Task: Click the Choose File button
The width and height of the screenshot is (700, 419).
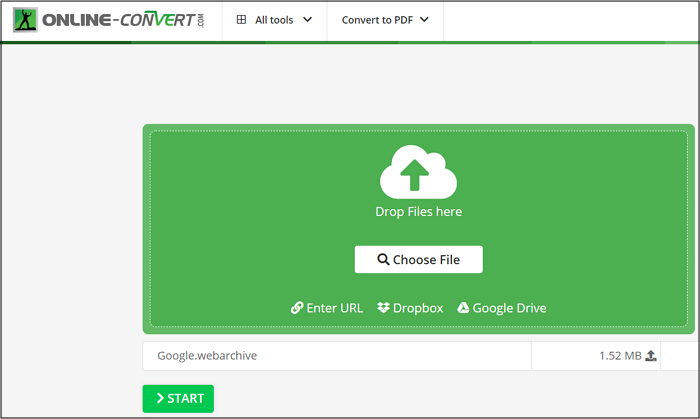Action: (418, 259)
